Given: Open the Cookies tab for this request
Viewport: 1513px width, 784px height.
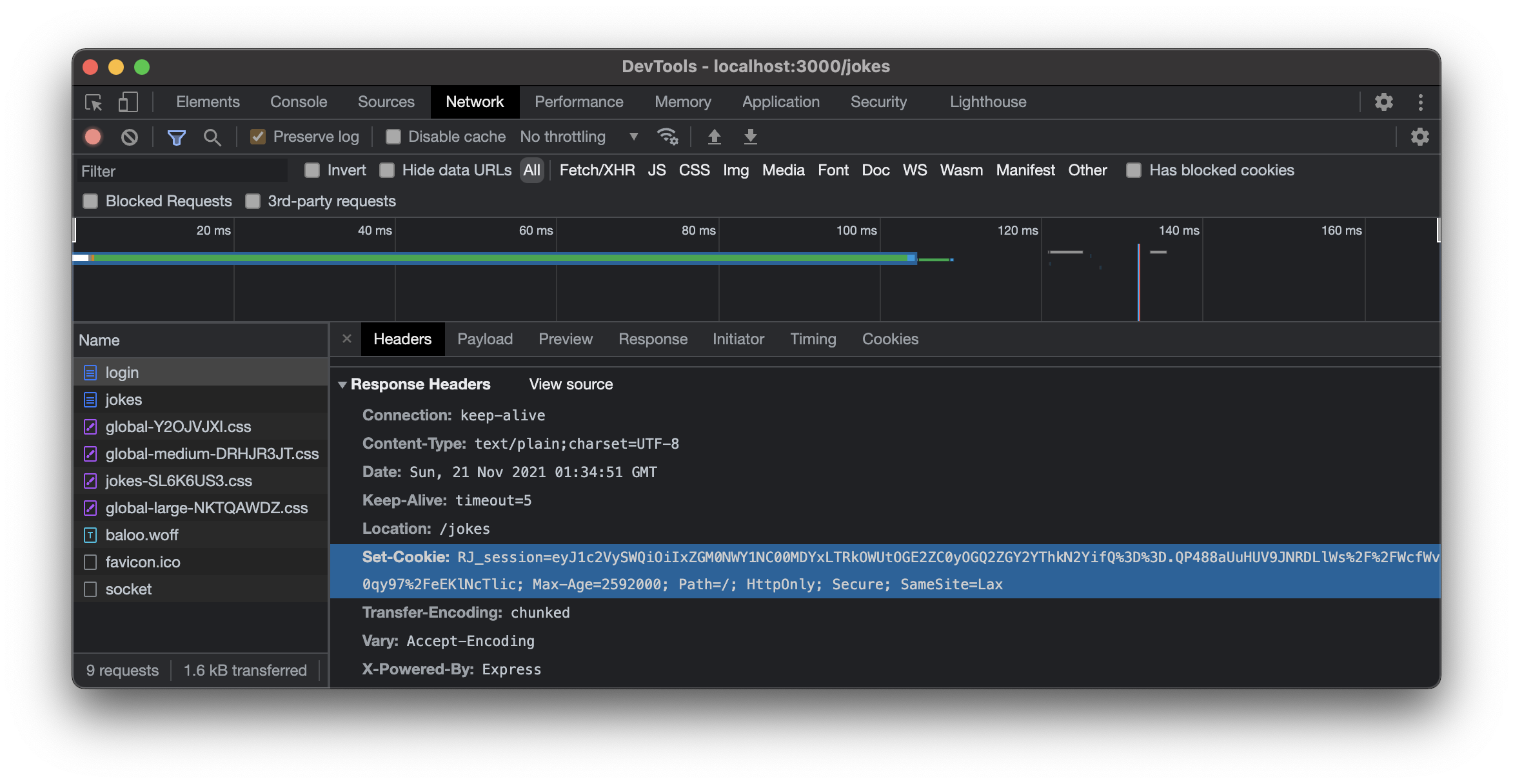Looking at the screenshot, I should pyautogui.click(x=890, y=338).
